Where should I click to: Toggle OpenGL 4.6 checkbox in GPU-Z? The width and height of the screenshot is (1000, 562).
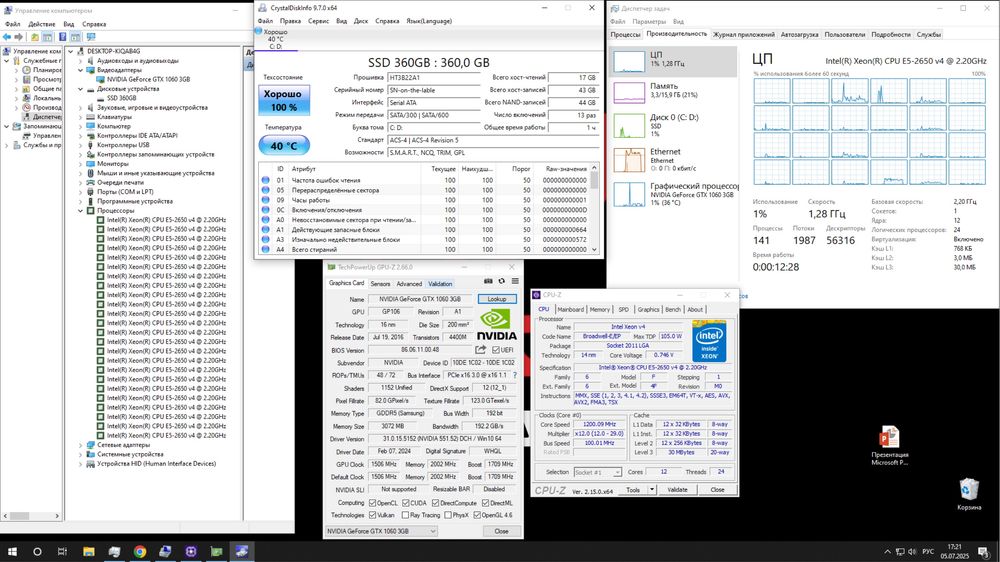477,515
